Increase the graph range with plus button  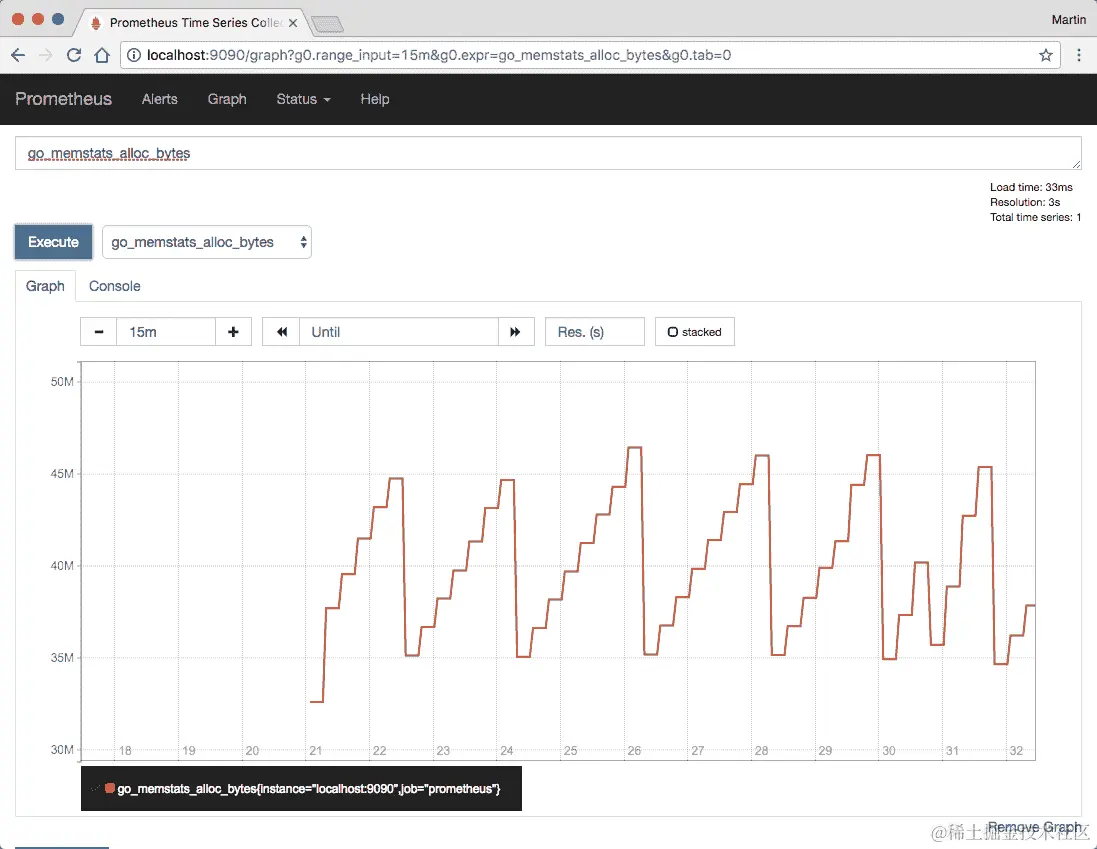[233, 331]
